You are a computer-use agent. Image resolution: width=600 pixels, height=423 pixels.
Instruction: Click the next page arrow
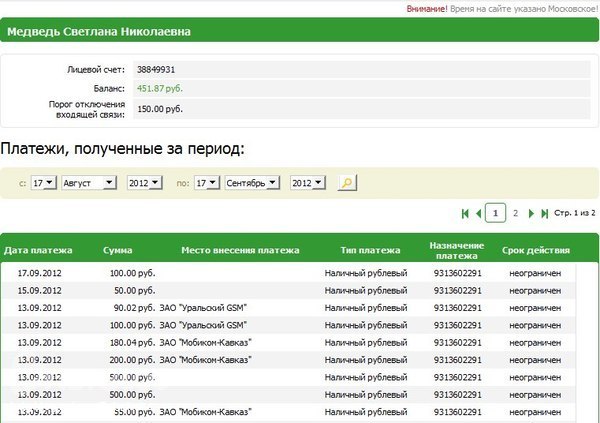point(531,213)
